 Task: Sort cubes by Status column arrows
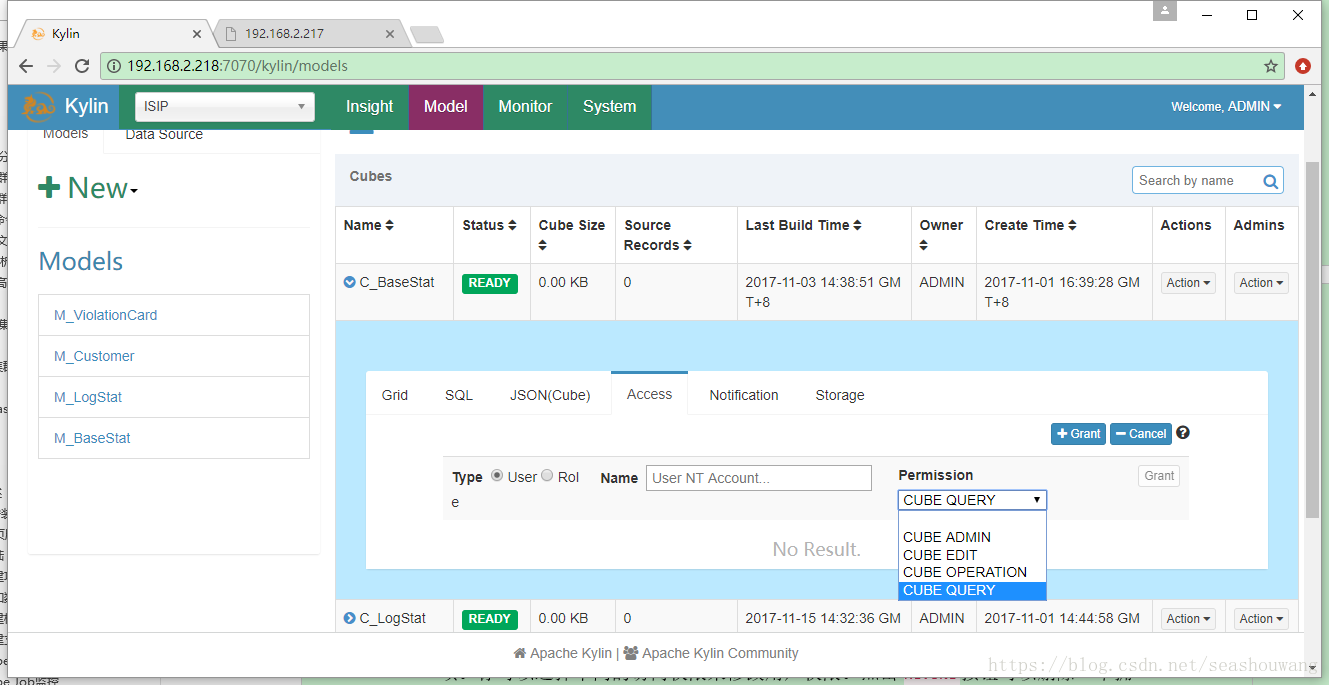coord(512,226)
